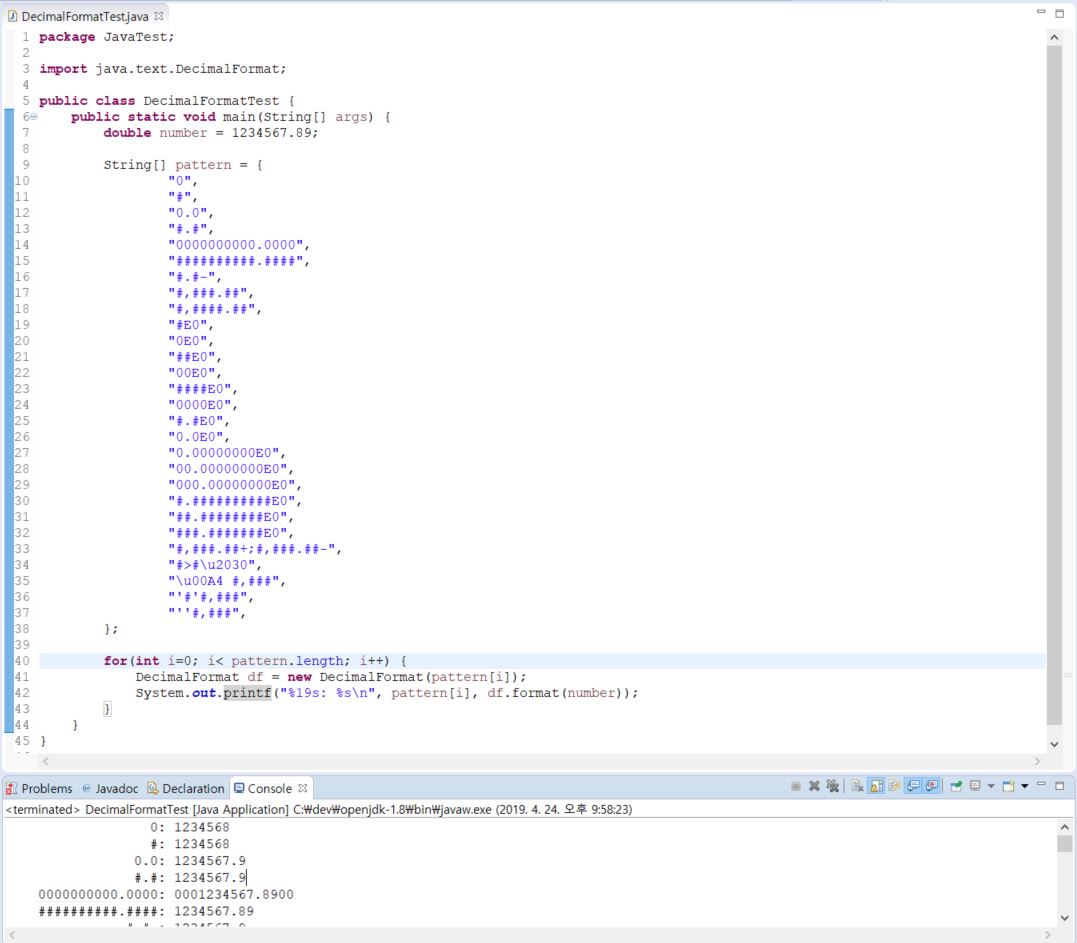Toggle Scroll Lock in Console toolbar
This screenshot has width=1077, height=943.
tap(876, 786)
